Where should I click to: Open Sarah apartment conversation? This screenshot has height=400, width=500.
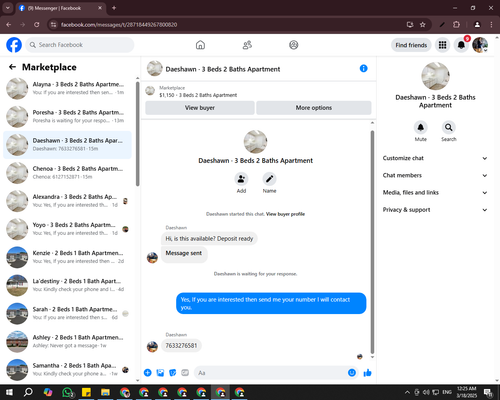coord(67,314)
